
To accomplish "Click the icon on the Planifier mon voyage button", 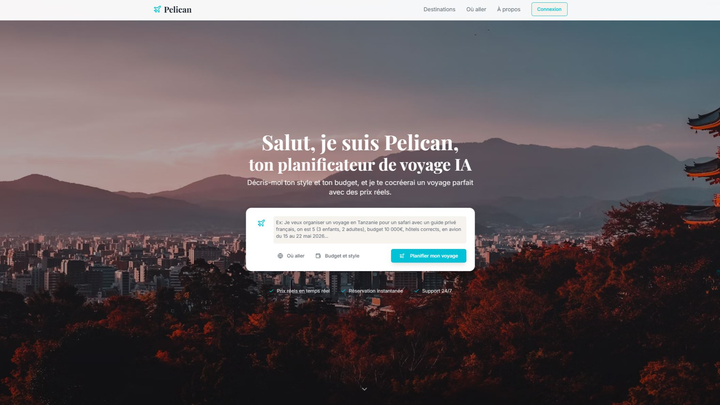I will tap(402, 256).
